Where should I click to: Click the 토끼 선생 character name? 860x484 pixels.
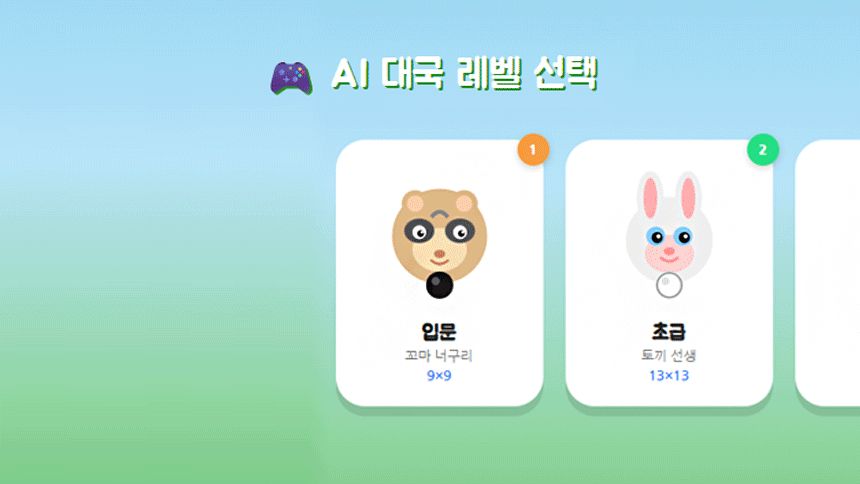tap(669, 356)
